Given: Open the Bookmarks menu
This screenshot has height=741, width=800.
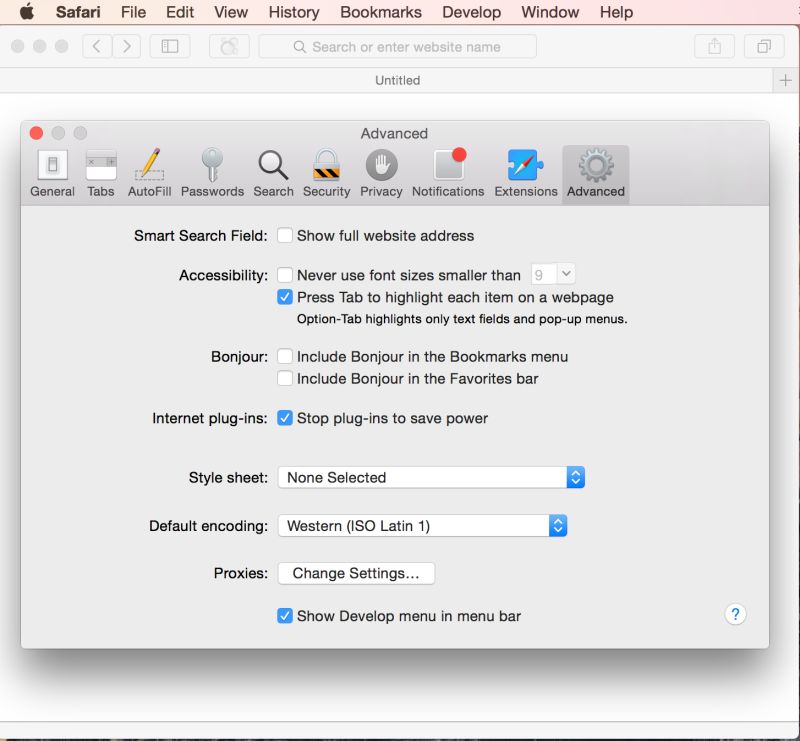Looking at the screenshot, I should pos(380,12).
